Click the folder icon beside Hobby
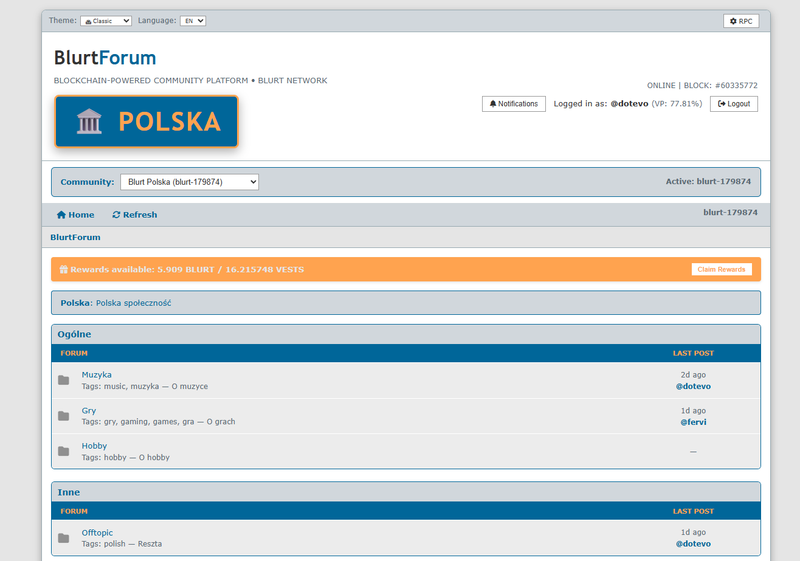 pyautogui.click(x=64, y=451)
